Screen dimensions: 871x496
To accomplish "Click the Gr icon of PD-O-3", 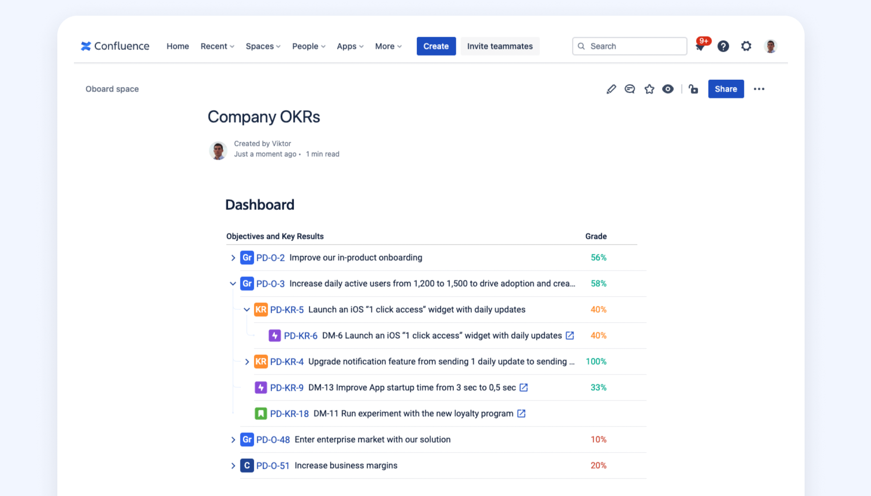I will point(247,284).
